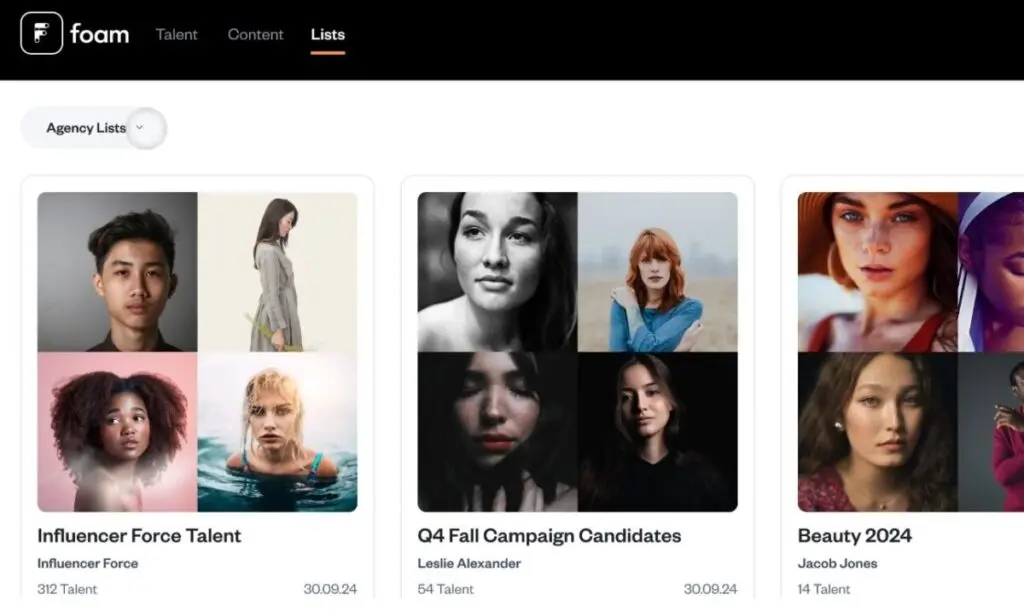Click the Influencer Force Talent card preview
This screenshot has width=1024, height=612.
click(x=197, y=354)
